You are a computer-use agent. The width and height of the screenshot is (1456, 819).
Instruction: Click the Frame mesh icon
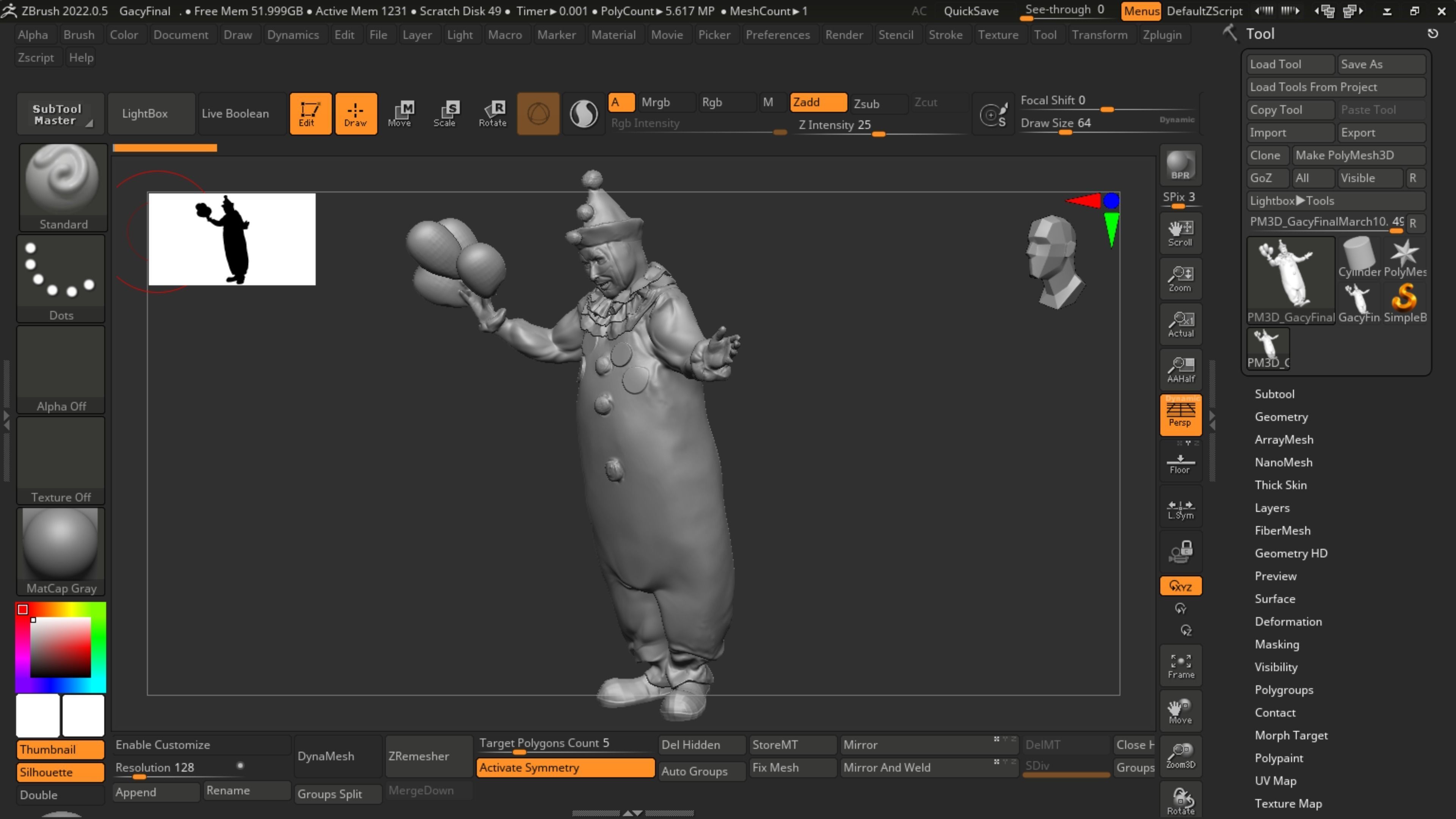(x=1180, y=665)
